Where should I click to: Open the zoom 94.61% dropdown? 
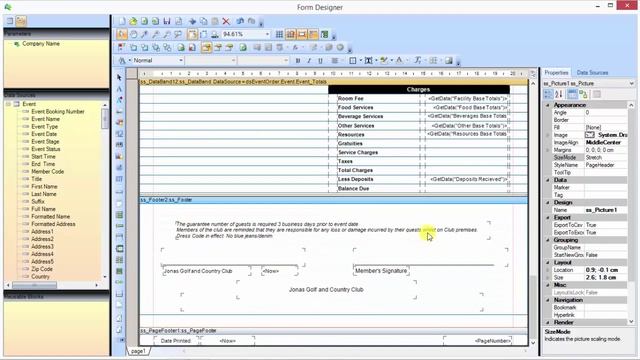(x=267, y=34)
